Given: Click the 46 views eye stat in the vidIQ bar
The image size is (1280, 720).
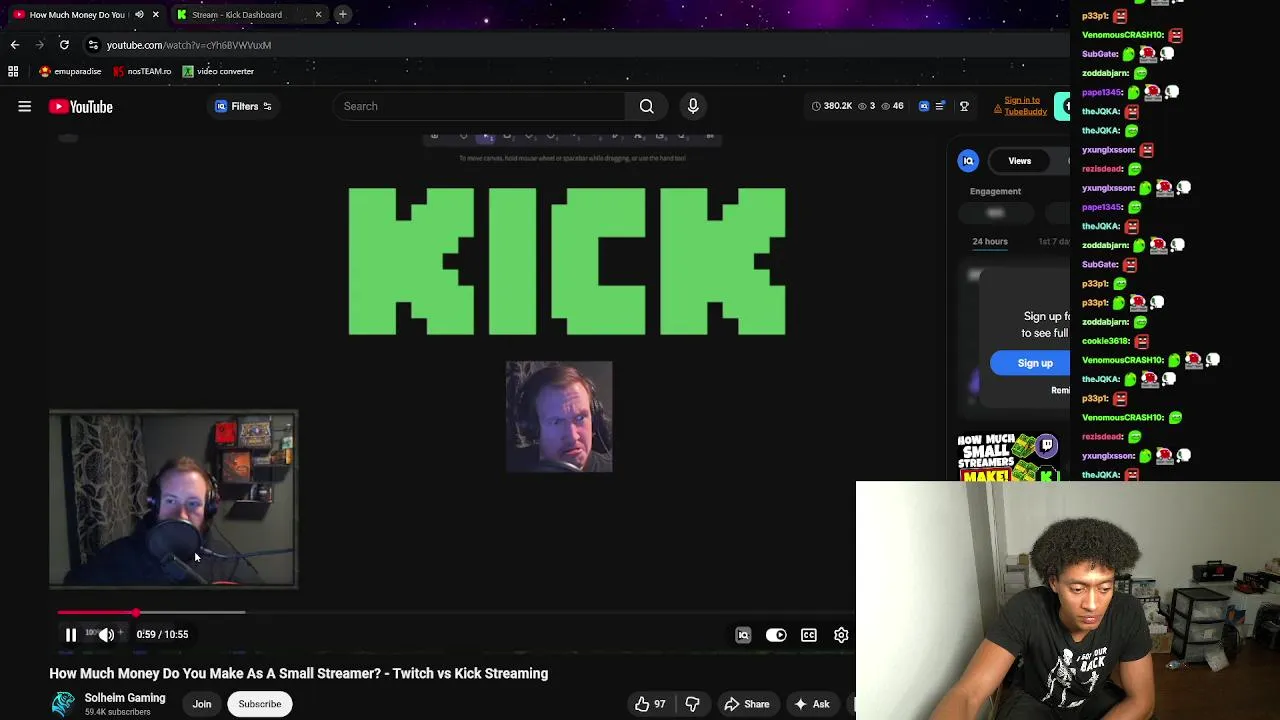Looking at the screenshot, I should click(893, 106).
